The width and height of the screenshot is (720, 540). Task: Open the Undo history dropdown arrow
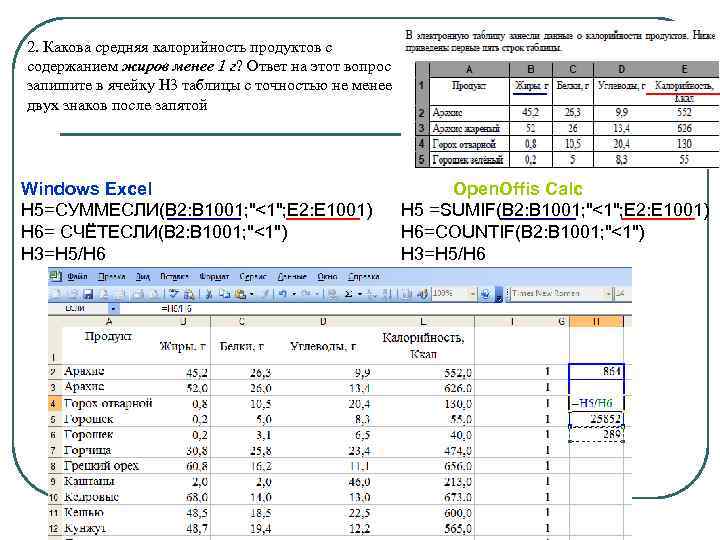pos(294,294)
